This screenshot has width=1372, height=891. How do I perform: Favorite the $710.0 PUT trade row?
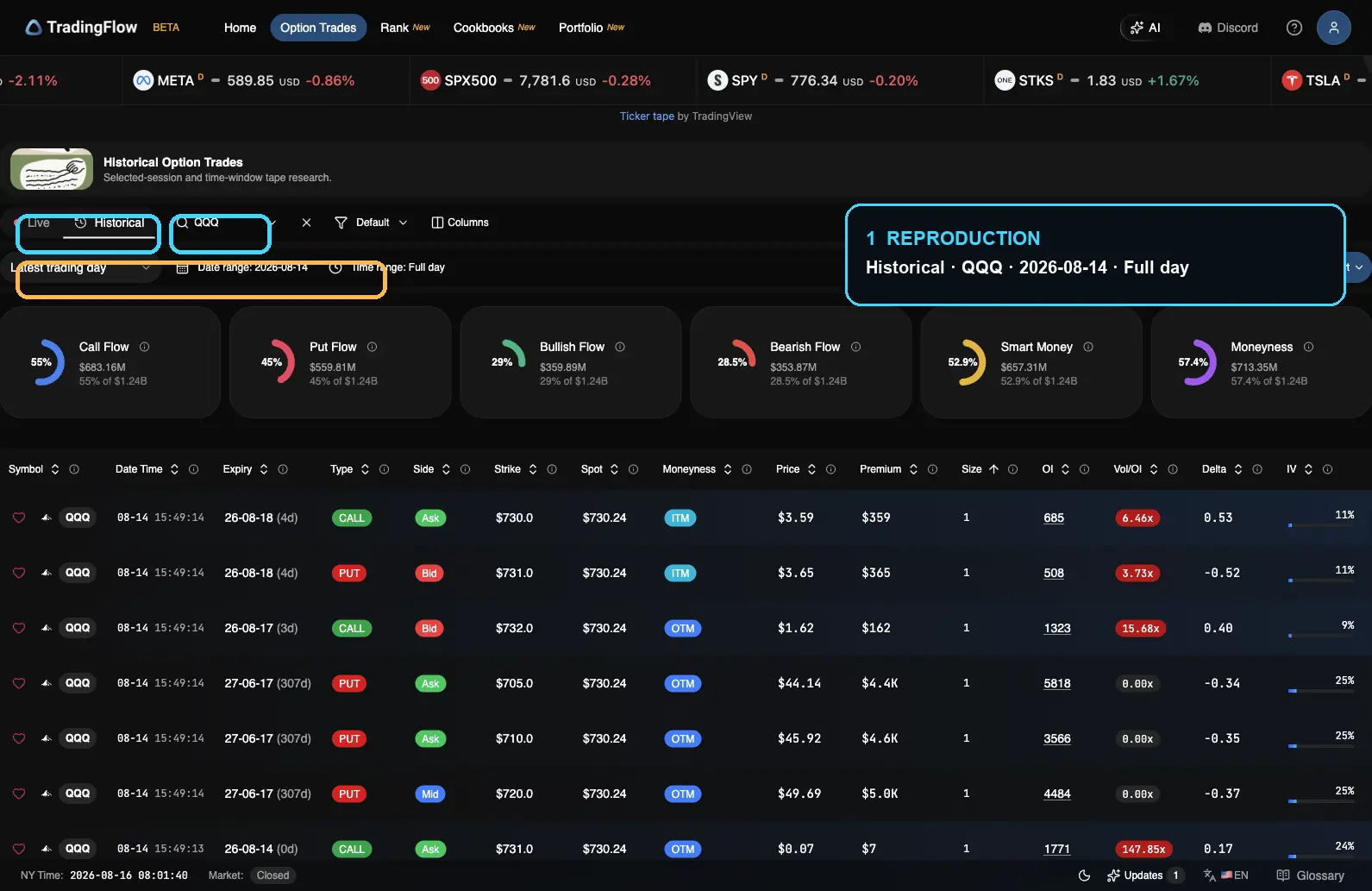point(19,738)
